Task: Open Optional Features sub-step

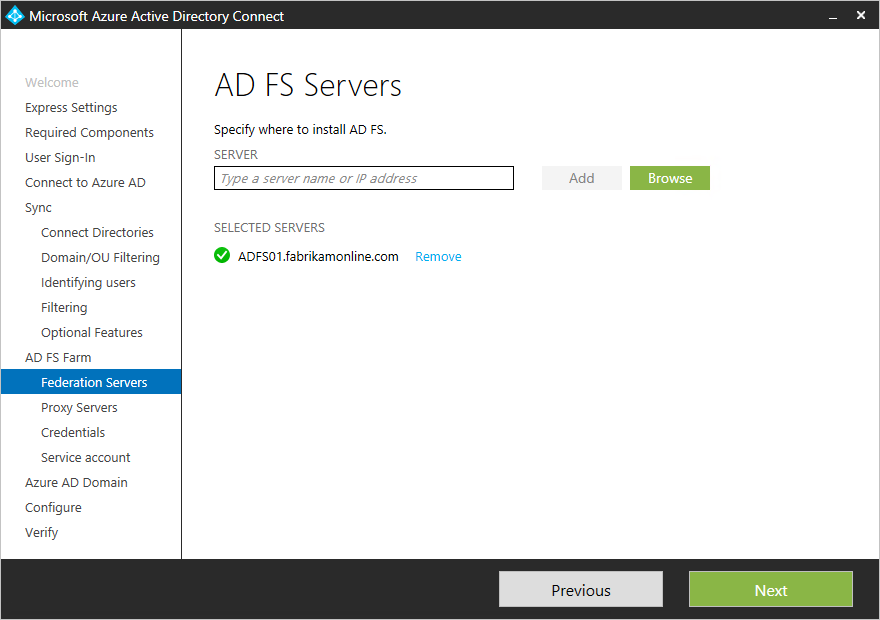Action: coord(91,332)
